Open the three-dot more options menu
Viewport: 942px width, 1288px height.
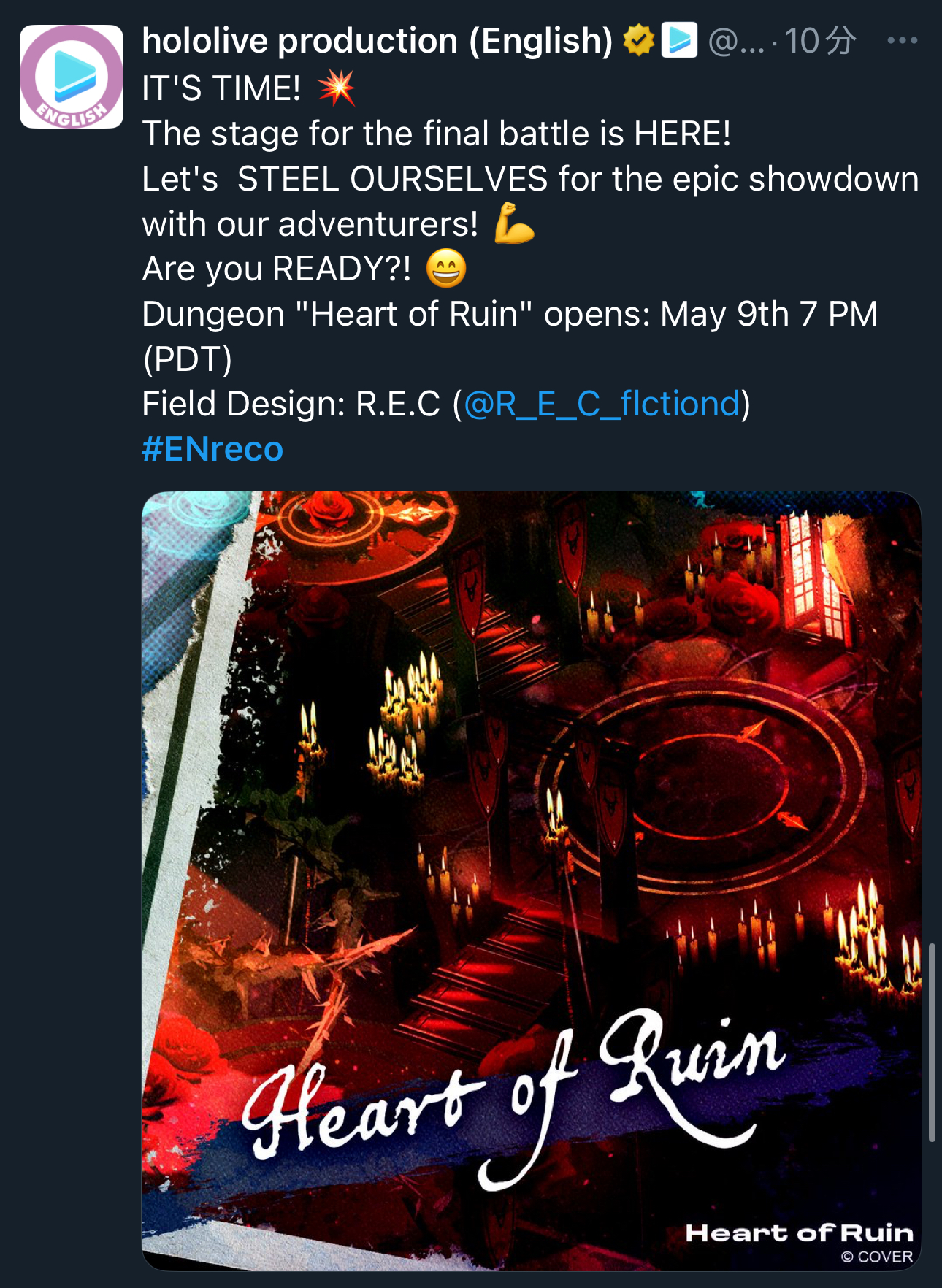903,41
